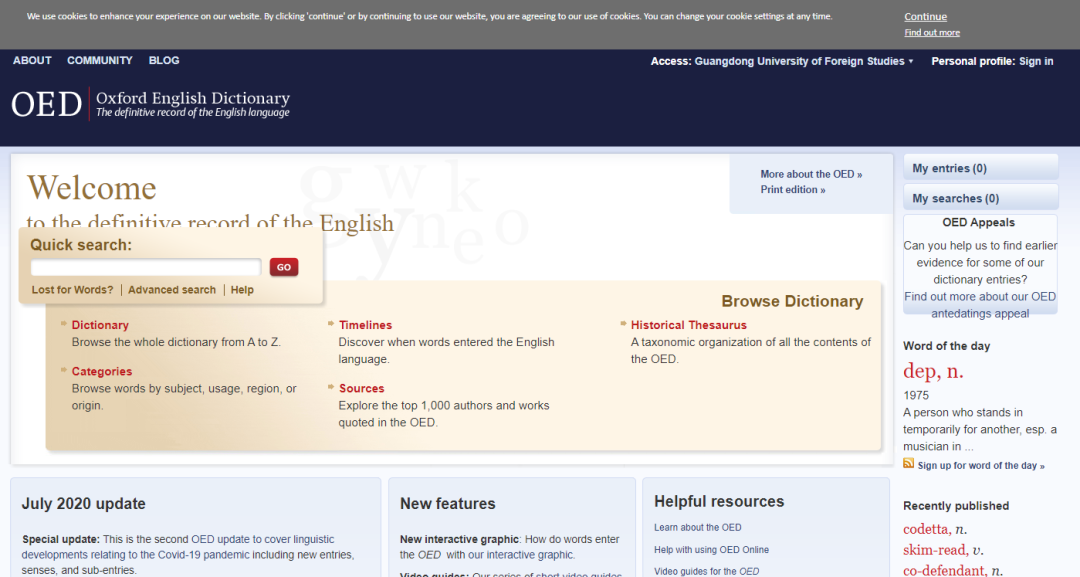
Task: Click Find out more about cookies
Action: 931,33
